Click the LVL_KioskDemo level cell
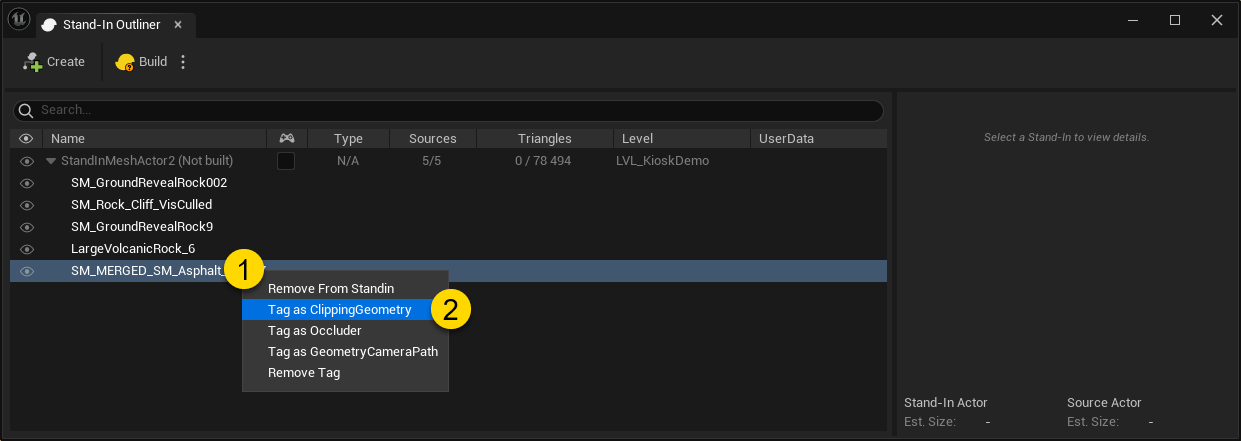This screenshot has width=1241, height=441. (663, 161)
